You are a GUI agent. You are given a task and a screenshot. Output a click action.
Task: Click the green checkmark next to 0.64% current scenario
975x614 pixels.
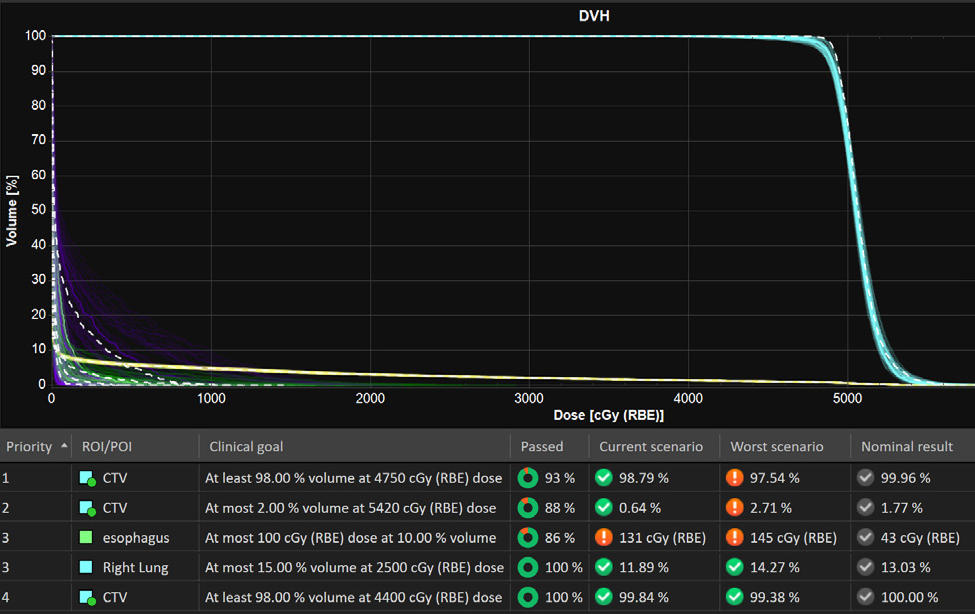[x=604, y=508]
